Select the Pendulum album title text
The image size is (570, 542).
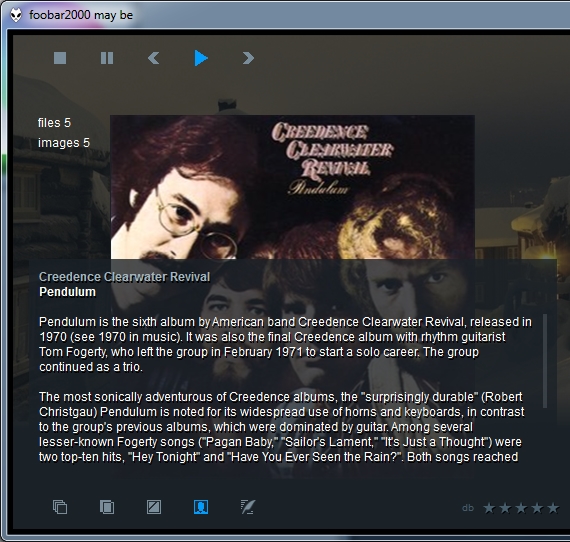coord(68,292)
